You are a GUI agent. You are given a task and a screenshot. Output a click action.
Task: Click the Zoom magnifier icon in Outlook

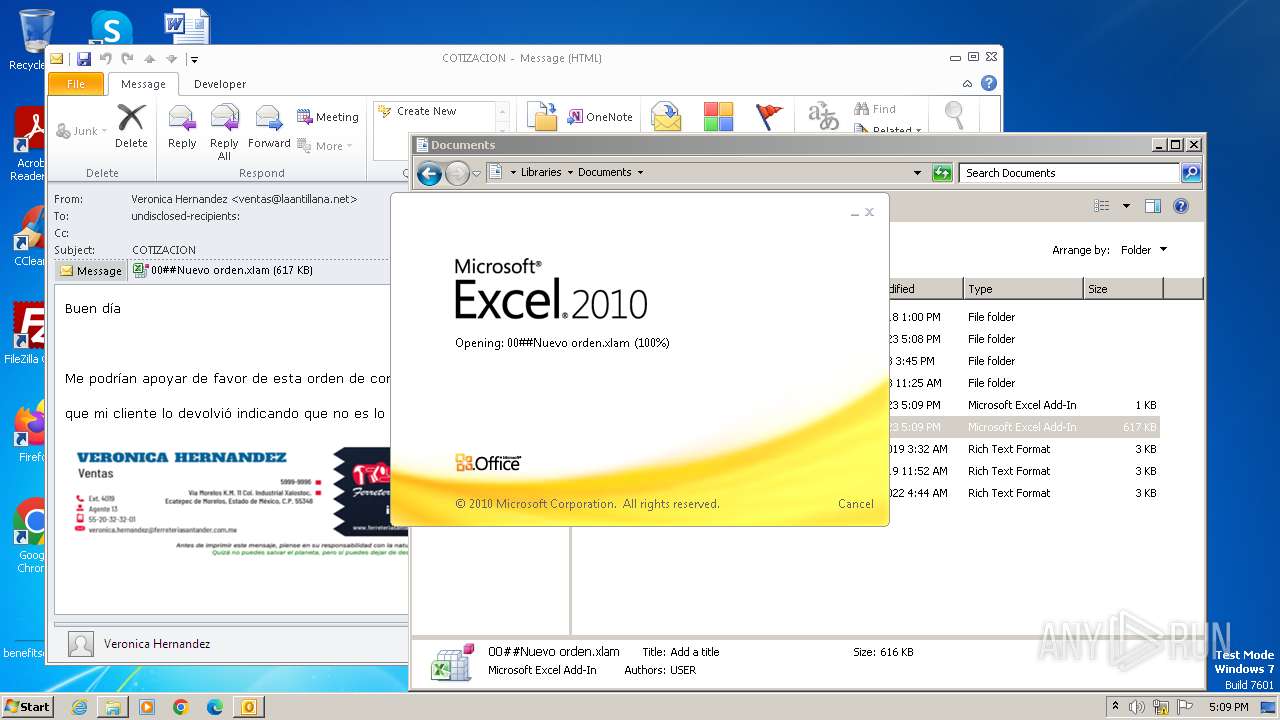point(955,116)
